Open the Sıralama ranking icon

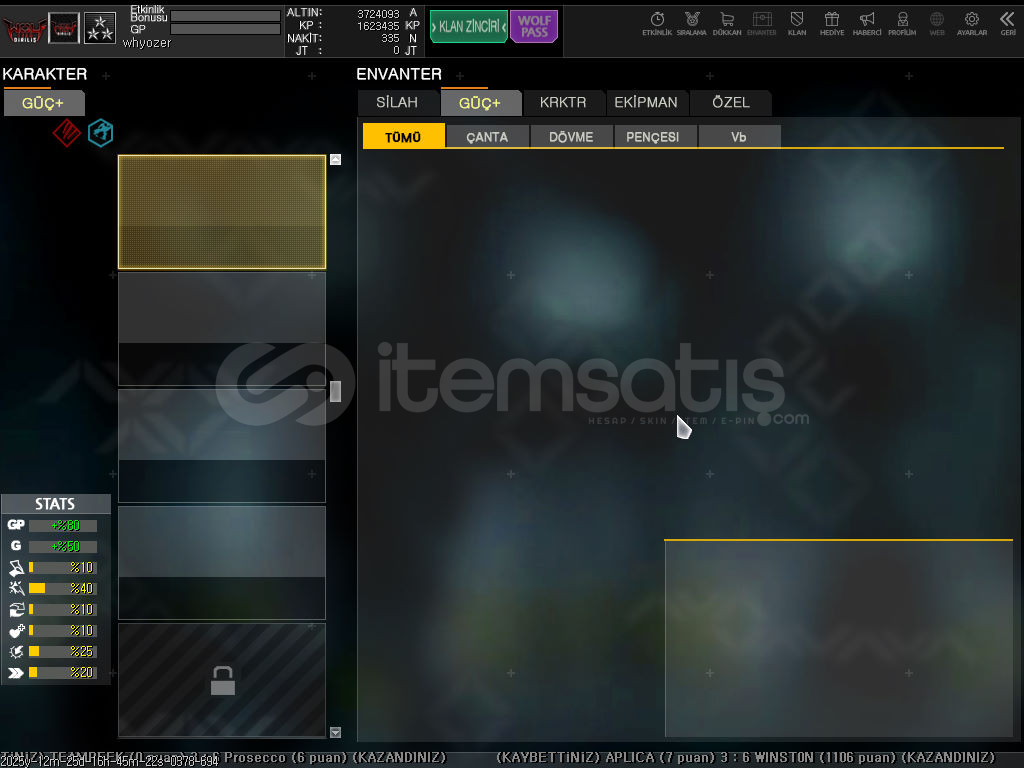tap(691, 22)
